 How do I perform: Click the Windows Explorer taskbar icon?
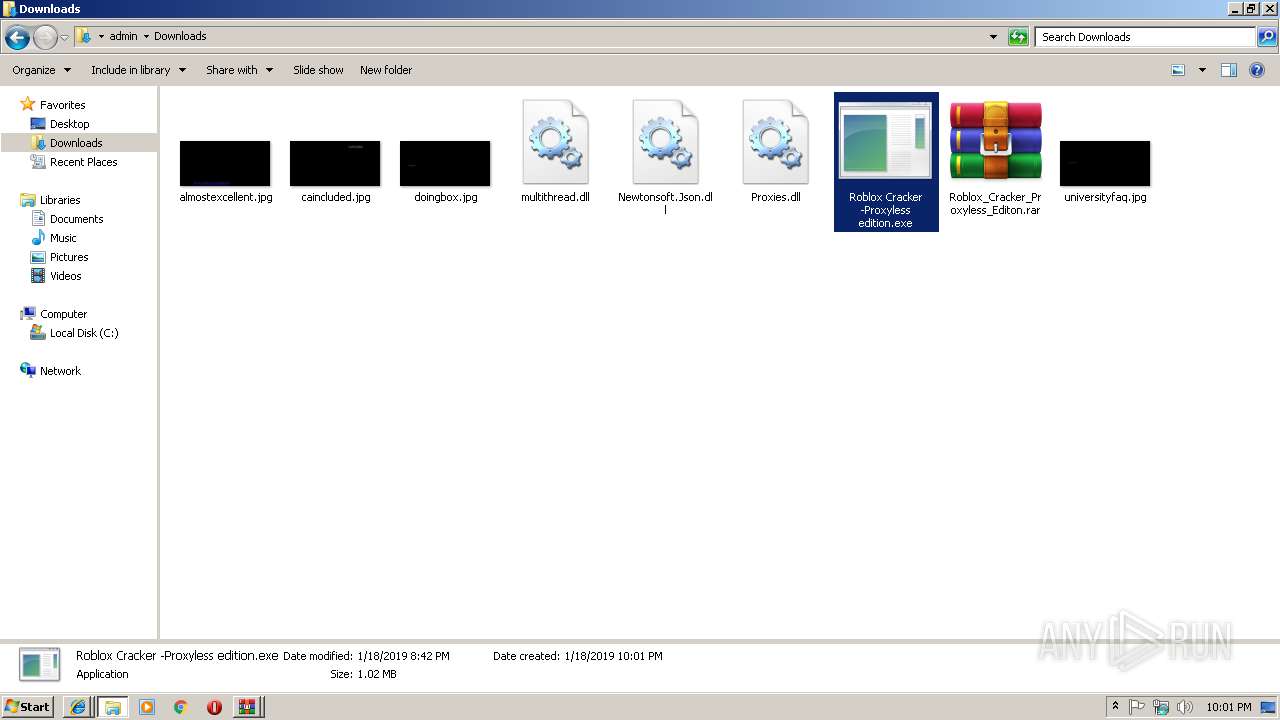(x=112, y=707)
